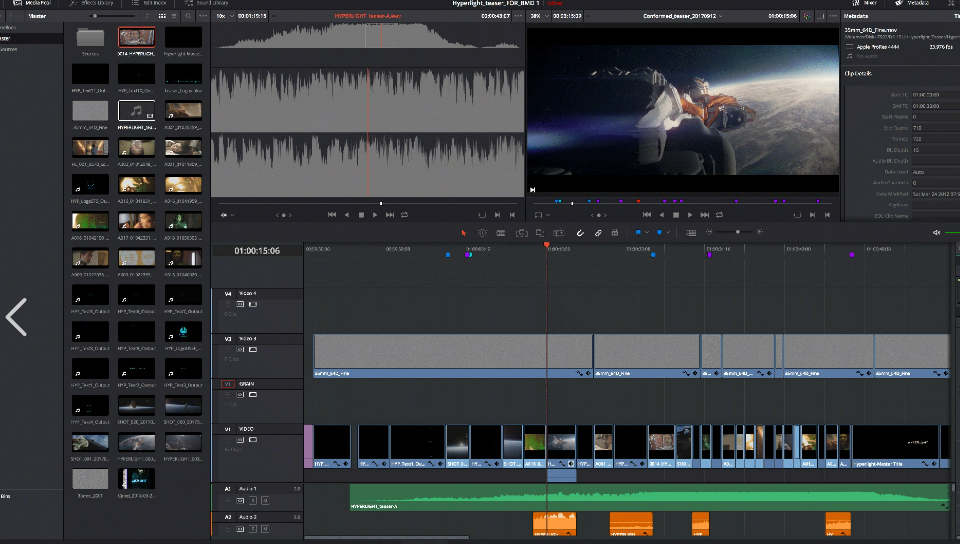Click the Metadata panel button

(x=910, y=4)
